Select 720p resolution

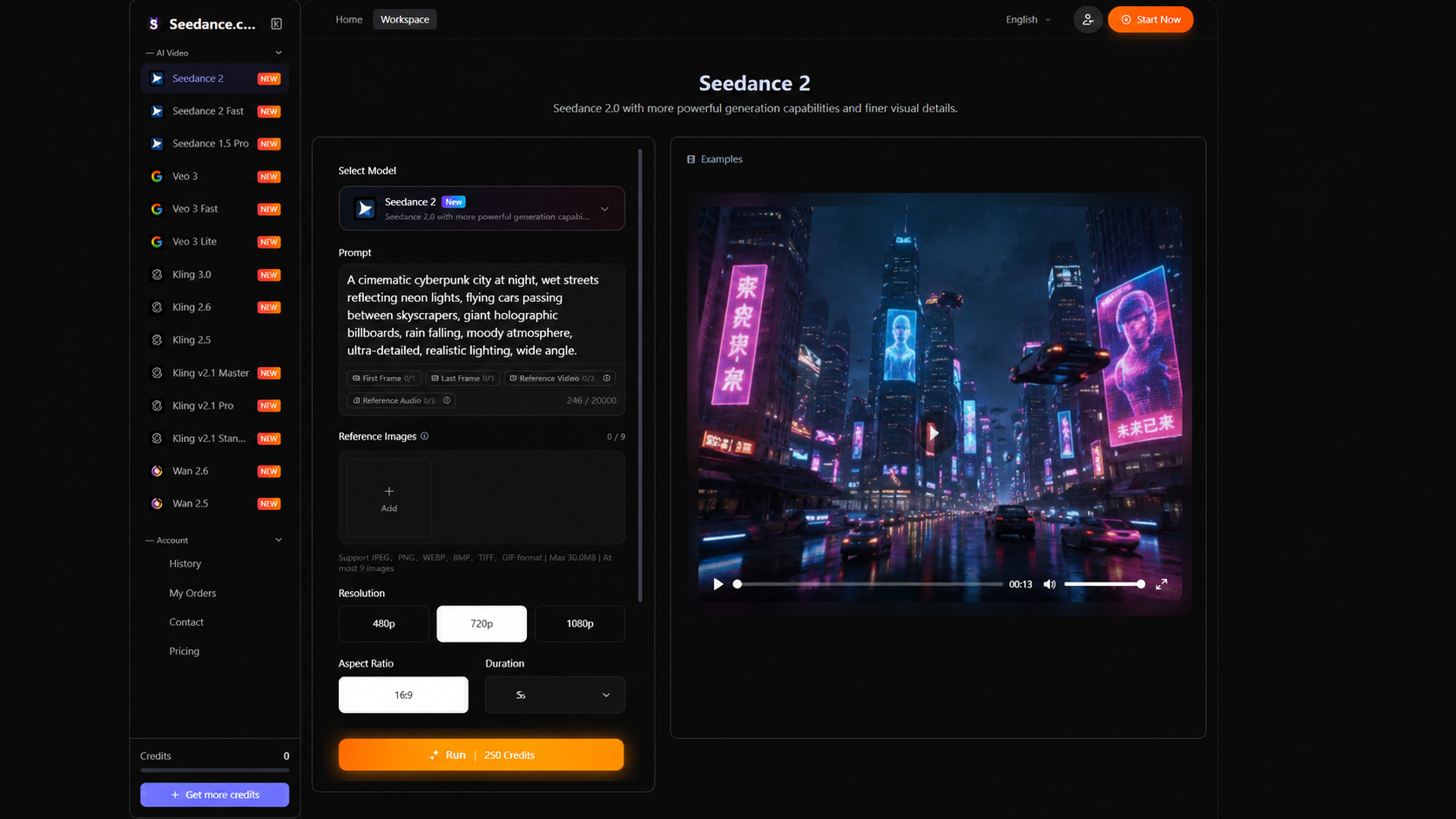pos(482,623)
